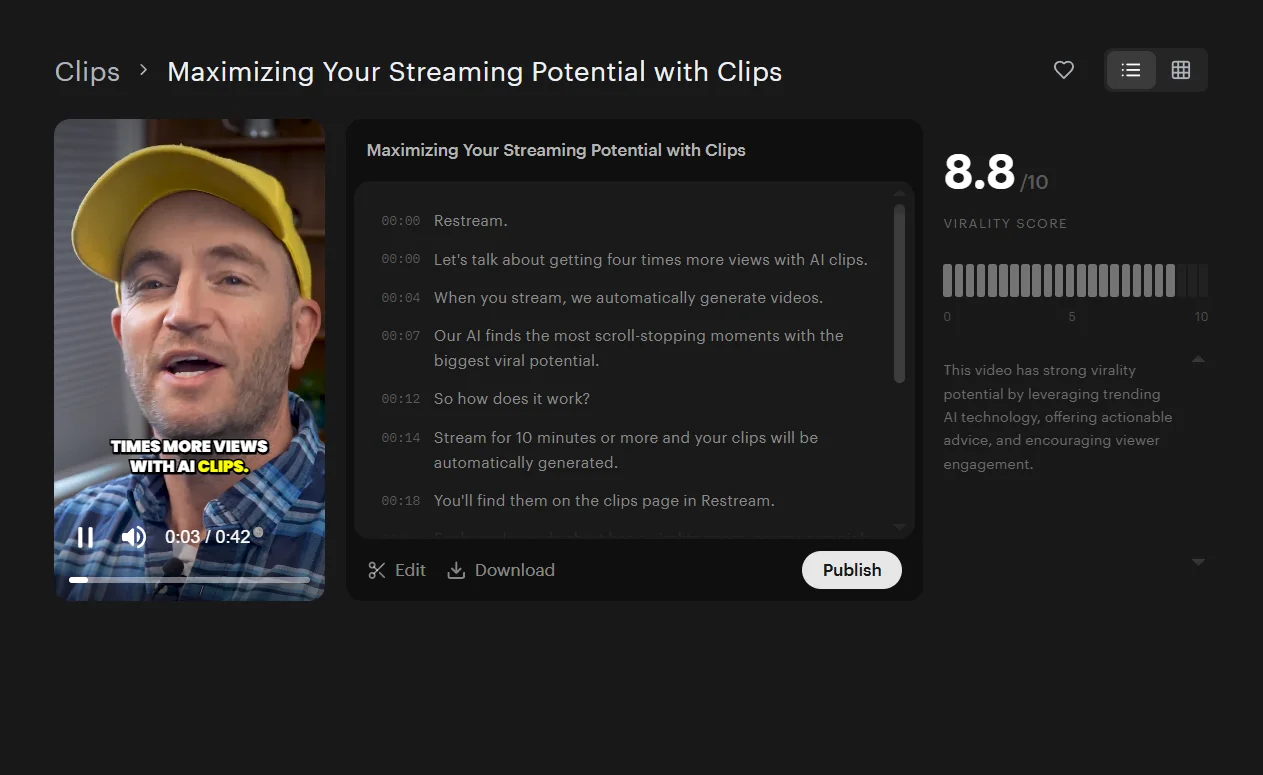Viewport: 1263px width, 775px height.
Task: Click the 00:12 timestamp
Action: (401, 399)
